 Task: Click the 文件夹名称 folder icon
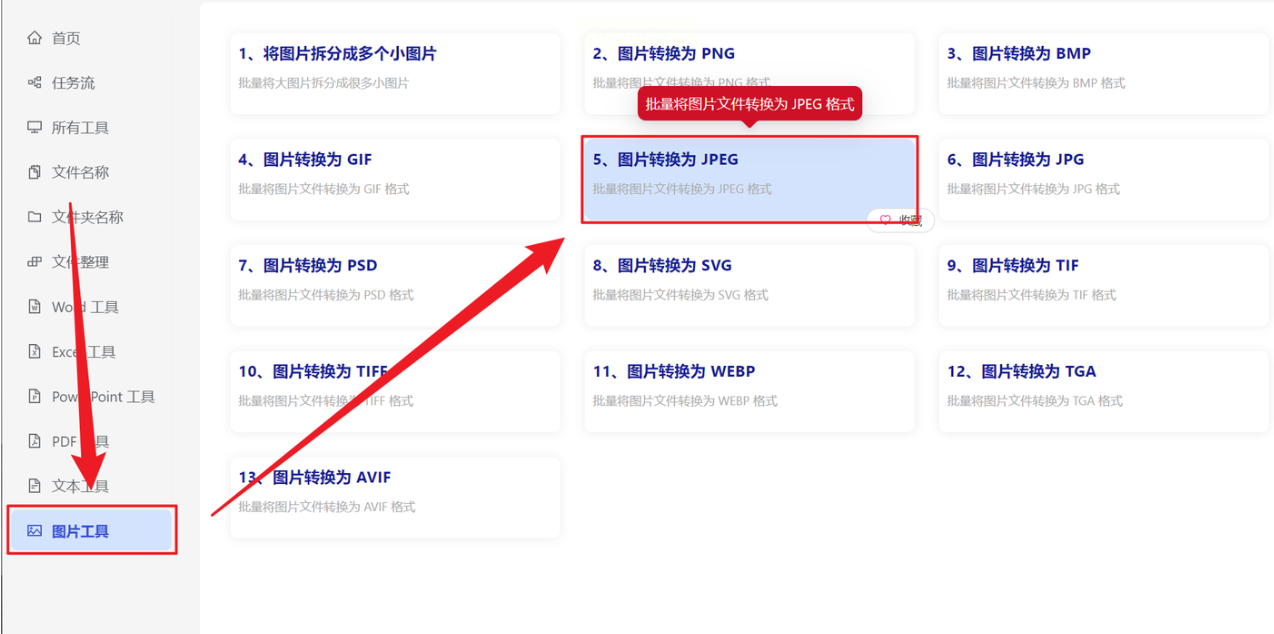coord(35,217)
